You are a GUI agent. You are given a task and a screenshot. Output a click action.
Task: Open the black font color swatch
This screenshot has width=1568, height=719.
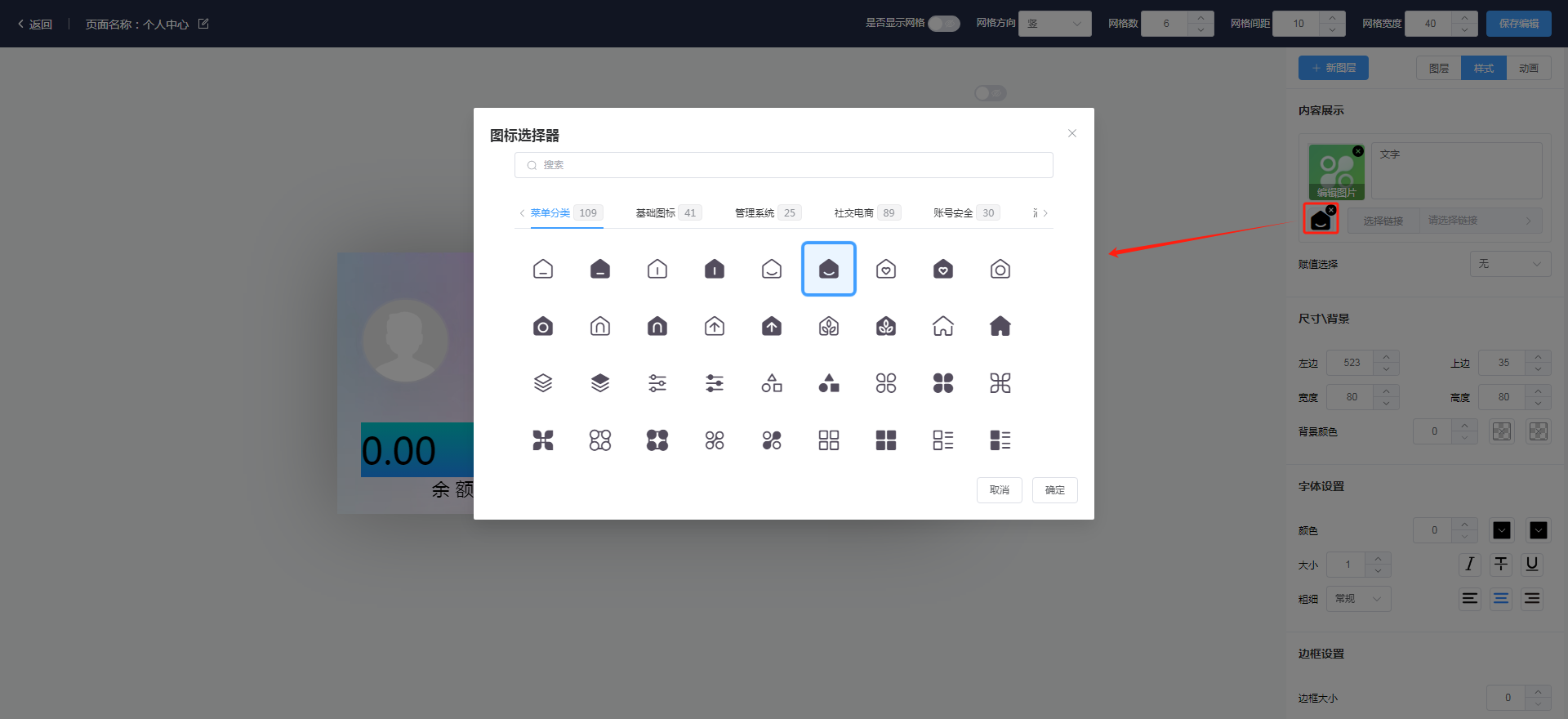tap(1501, 530)
